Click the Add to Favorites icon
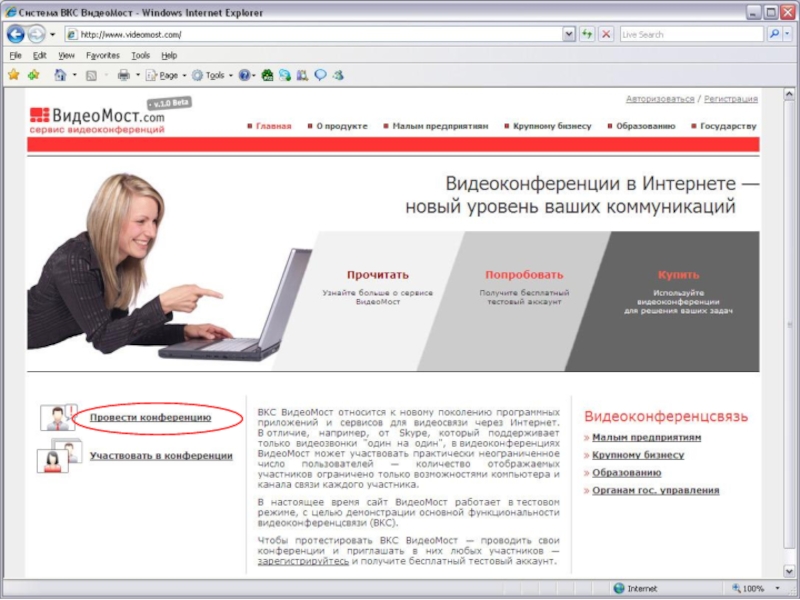 tap(33, 75)
